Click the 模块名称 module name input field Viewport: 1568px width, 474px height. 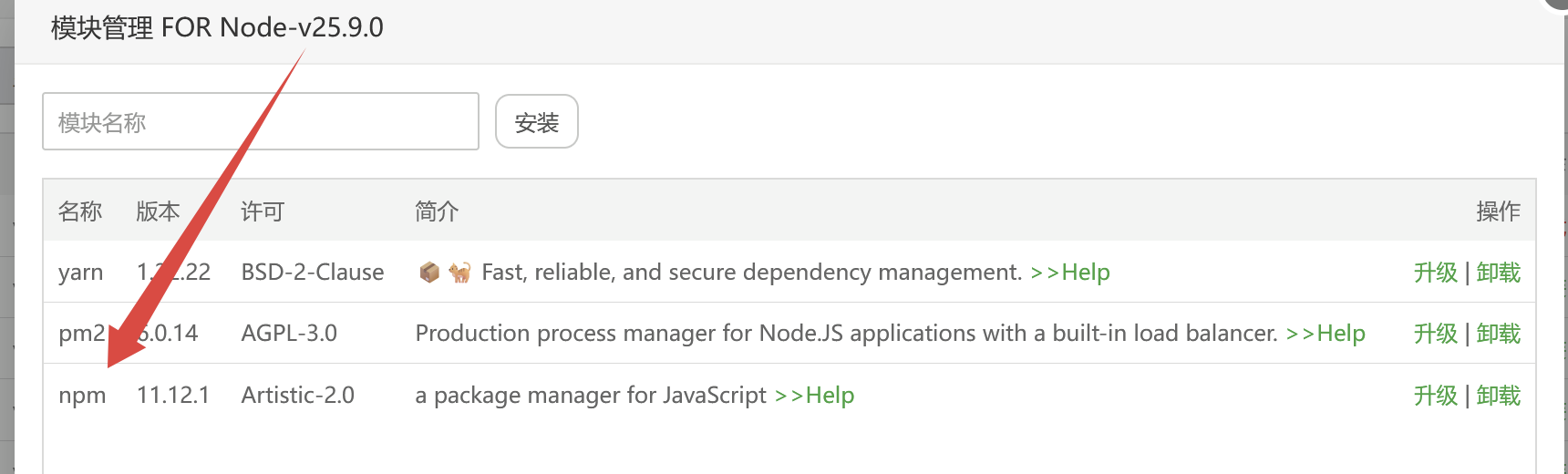(x=261, y=121)
